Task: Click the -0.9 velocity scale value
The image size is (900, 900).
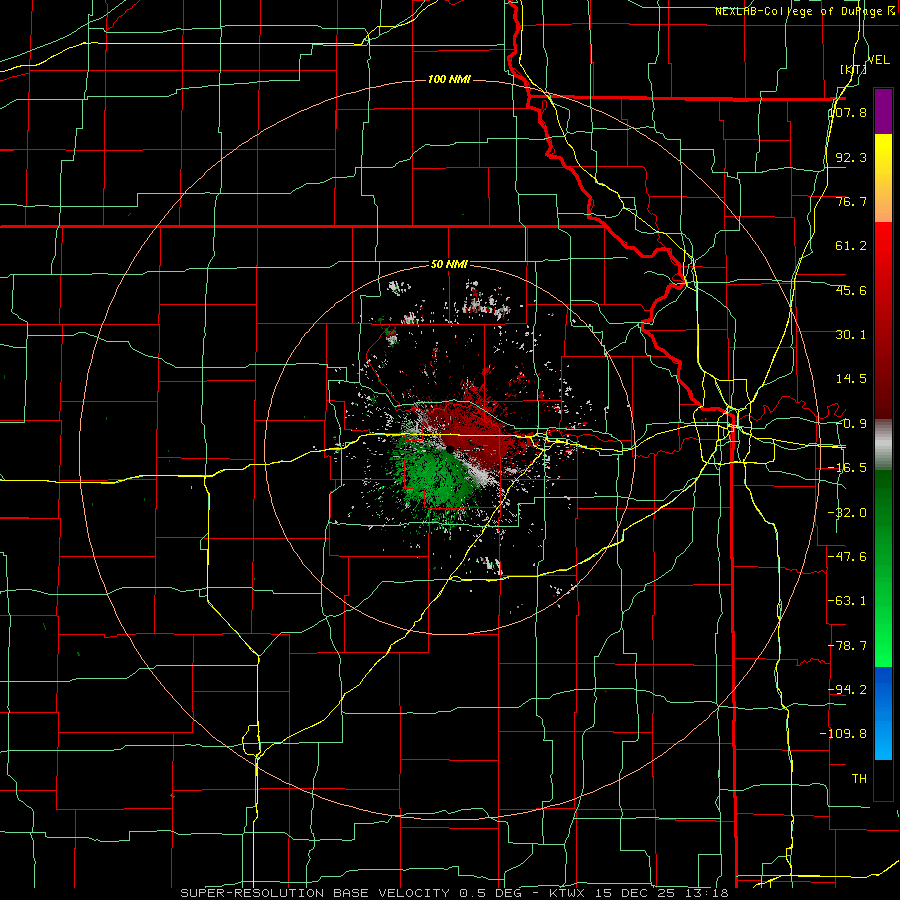Action: point(851,424)
